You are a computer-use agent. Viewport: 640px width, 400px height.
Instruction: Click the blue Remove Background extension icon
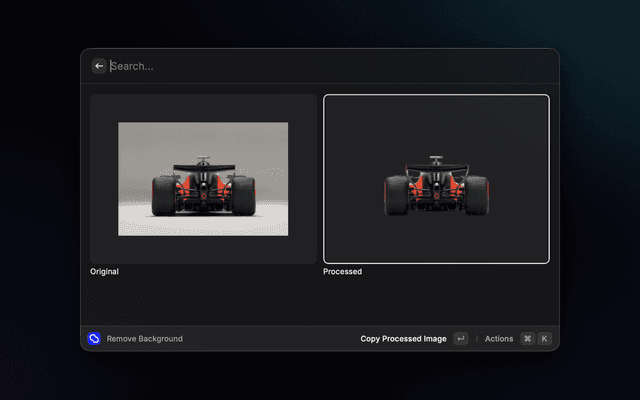tap(94, 339)
